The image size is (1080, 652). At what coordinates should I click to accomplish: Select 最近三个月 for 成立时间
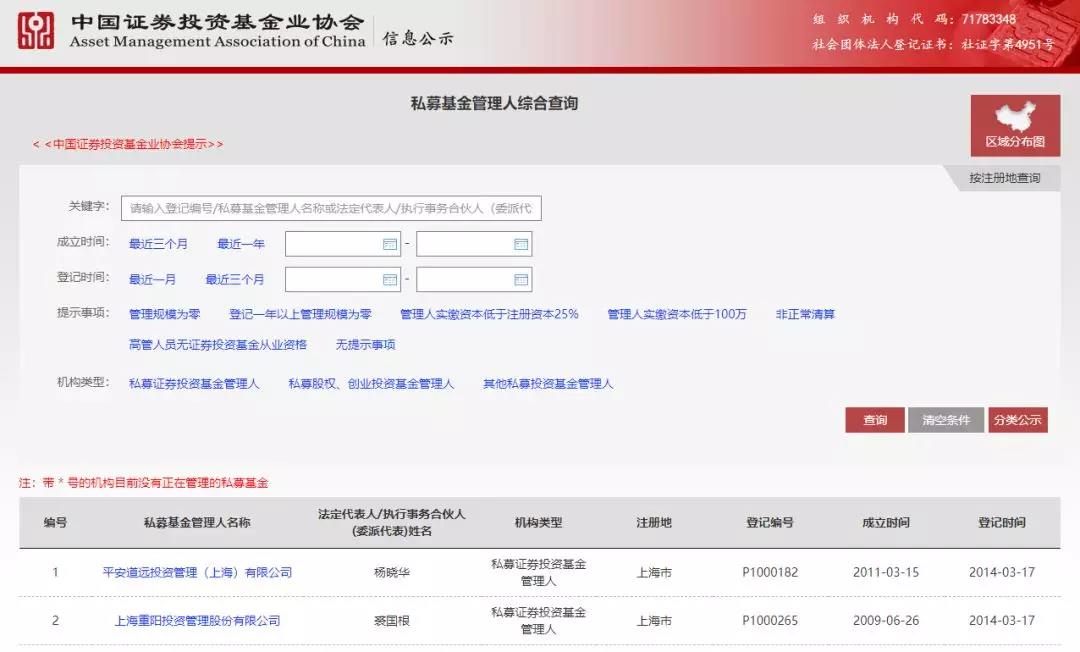[158, 244]
